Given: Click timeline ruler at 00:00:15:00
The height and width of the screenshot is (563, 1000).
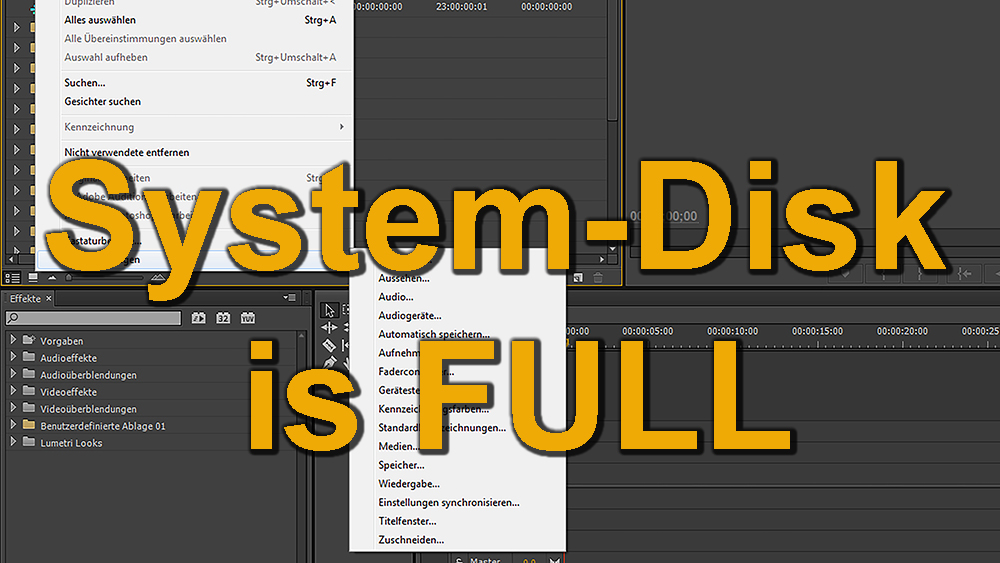Looking at the screenshot, I should click(x=817, y=332).
